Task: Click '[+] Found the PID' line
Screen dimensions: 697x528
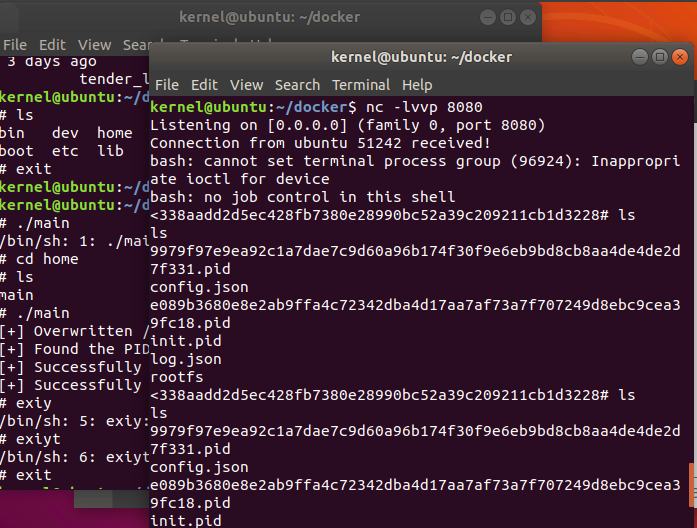Action: coord(74,349)
